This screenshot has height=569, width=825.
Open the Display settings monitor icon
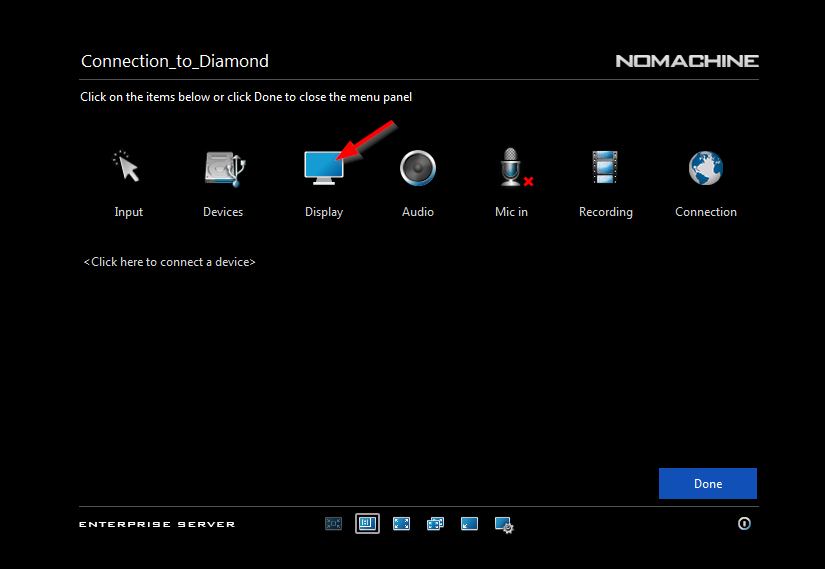(x=324, y=168)
